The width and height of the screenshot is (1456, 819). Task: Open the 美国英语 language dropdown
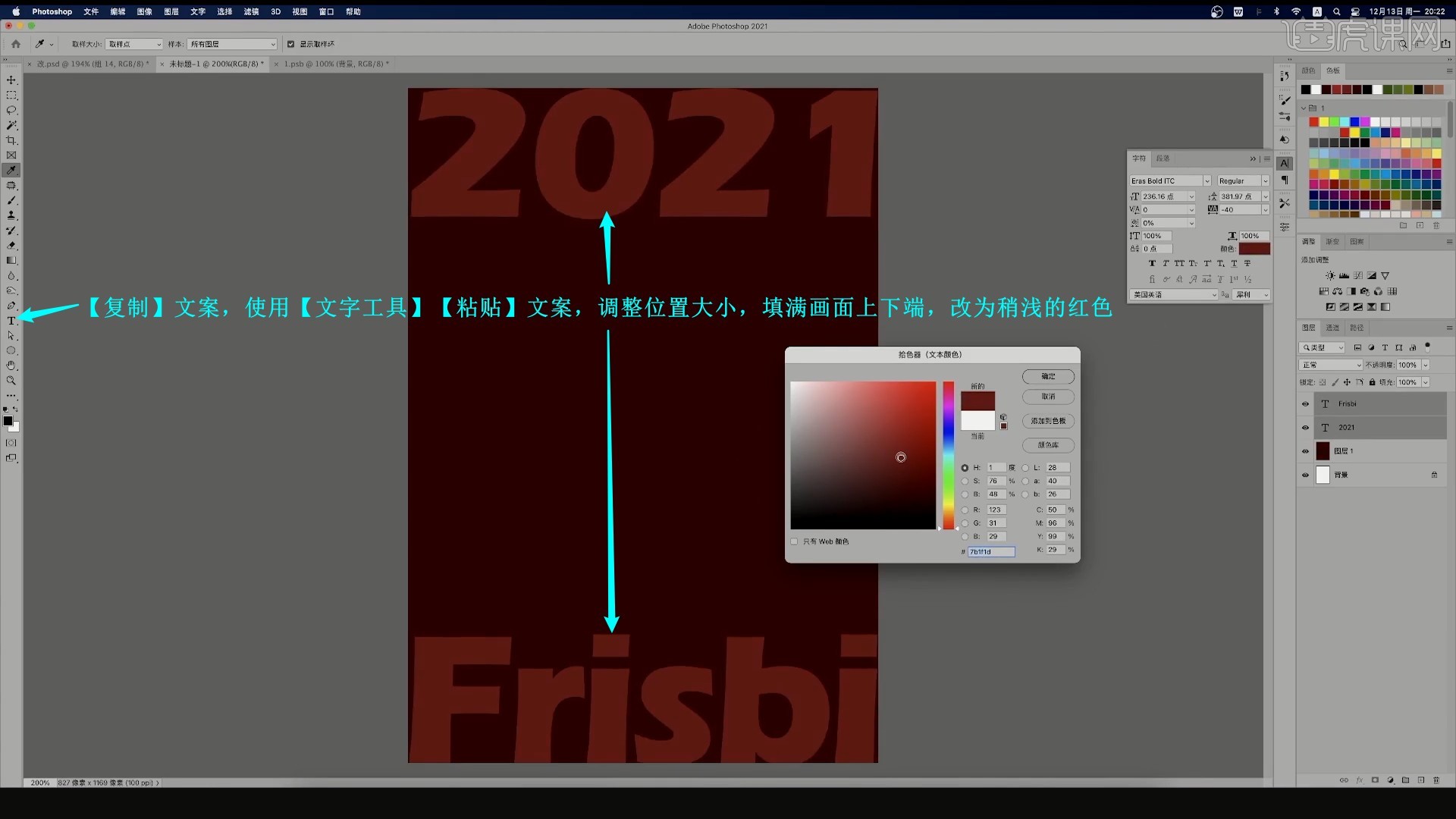pyautogui.click(x=1174, y=295)
